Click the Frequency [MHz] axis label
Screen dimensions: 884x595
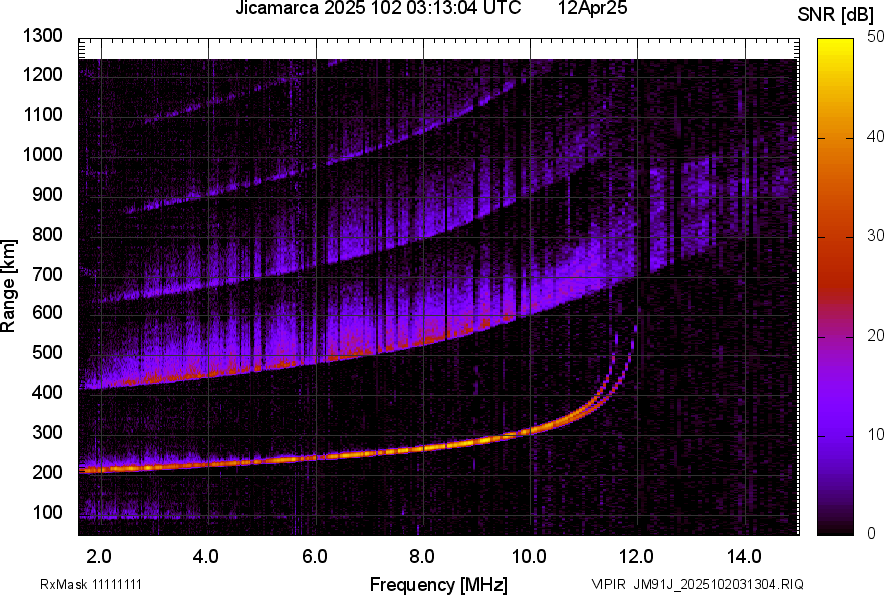(x=438, y=584)
